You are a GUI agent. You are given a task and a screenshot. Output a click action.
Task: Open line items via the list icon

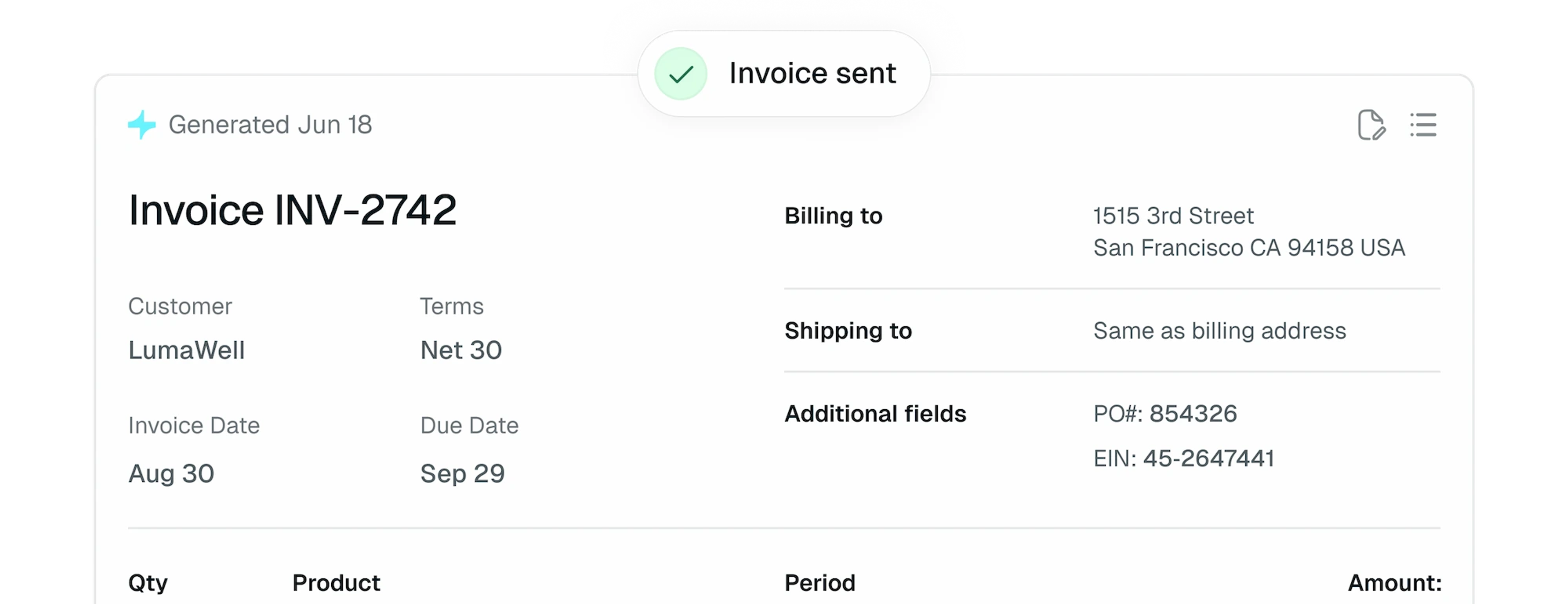1424,125
